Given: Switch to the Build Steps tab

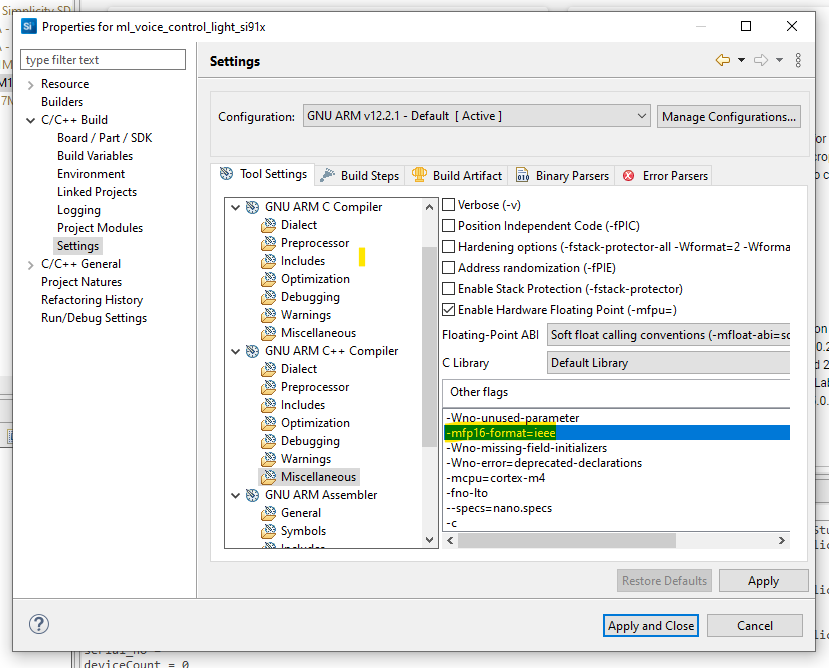Looking at the screenshot, I should [x=359, y=173].
